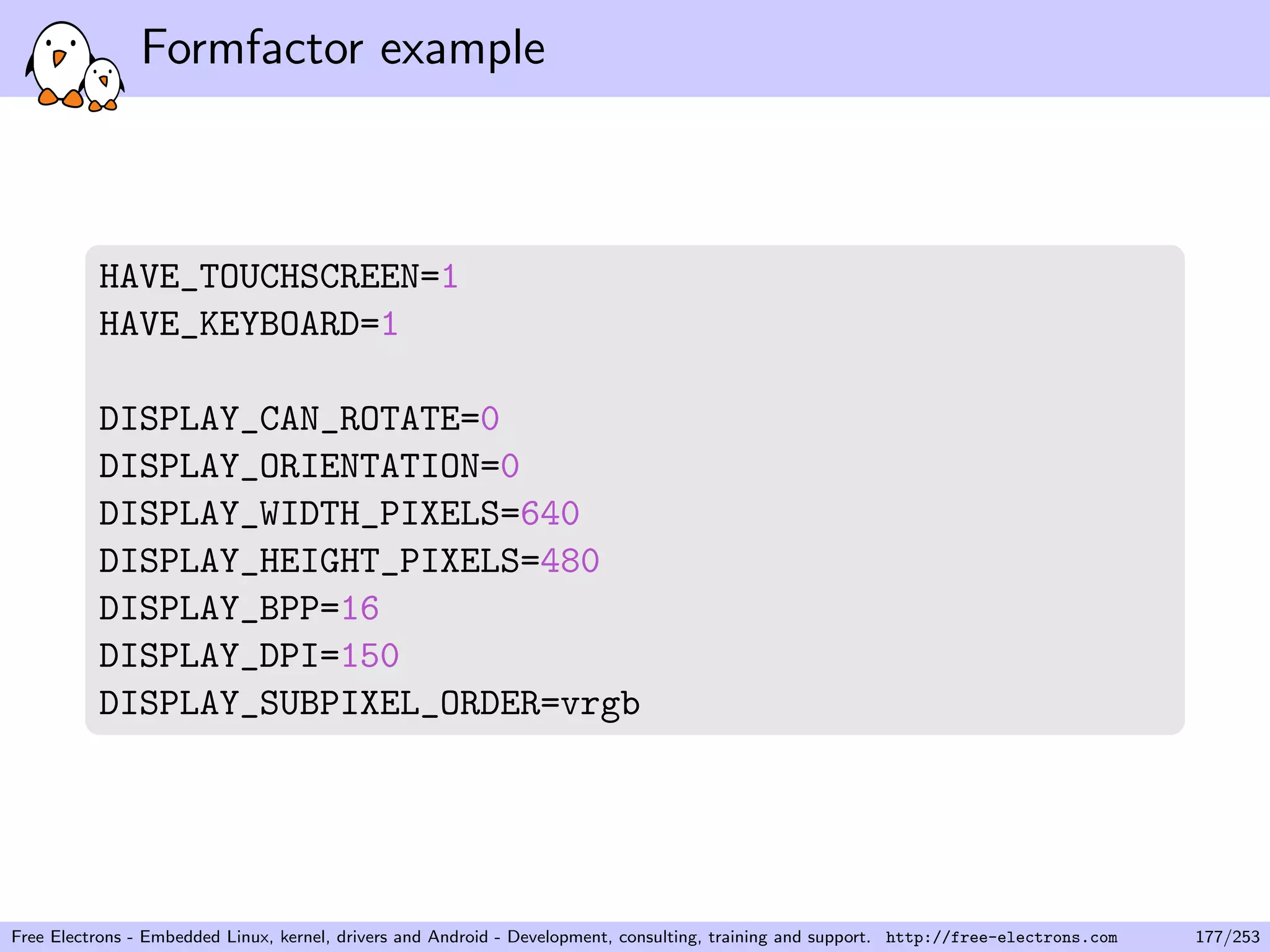Click the purple 480 height value
The width and height of the screenshot is (1270, 952).
point(569,561)
